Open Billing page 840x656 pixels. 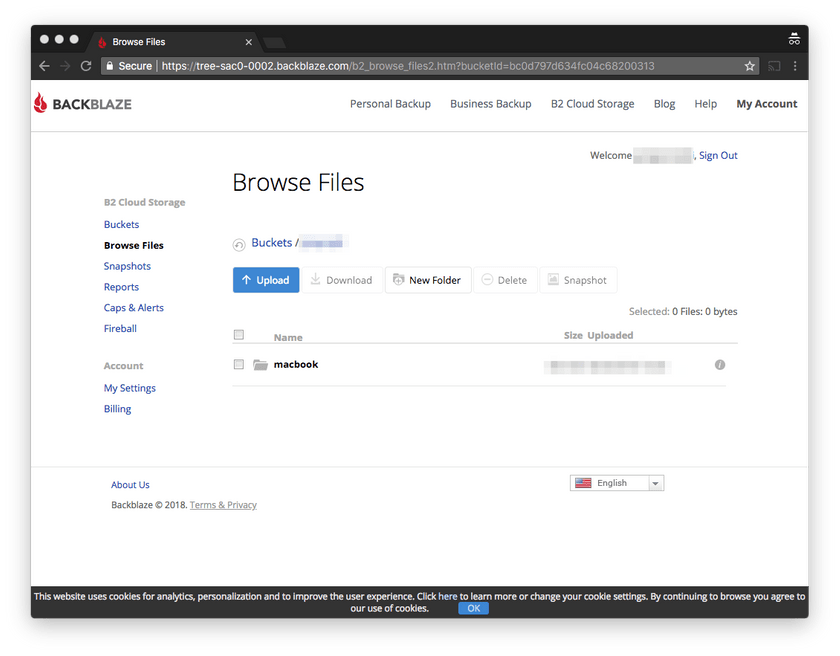117,409
